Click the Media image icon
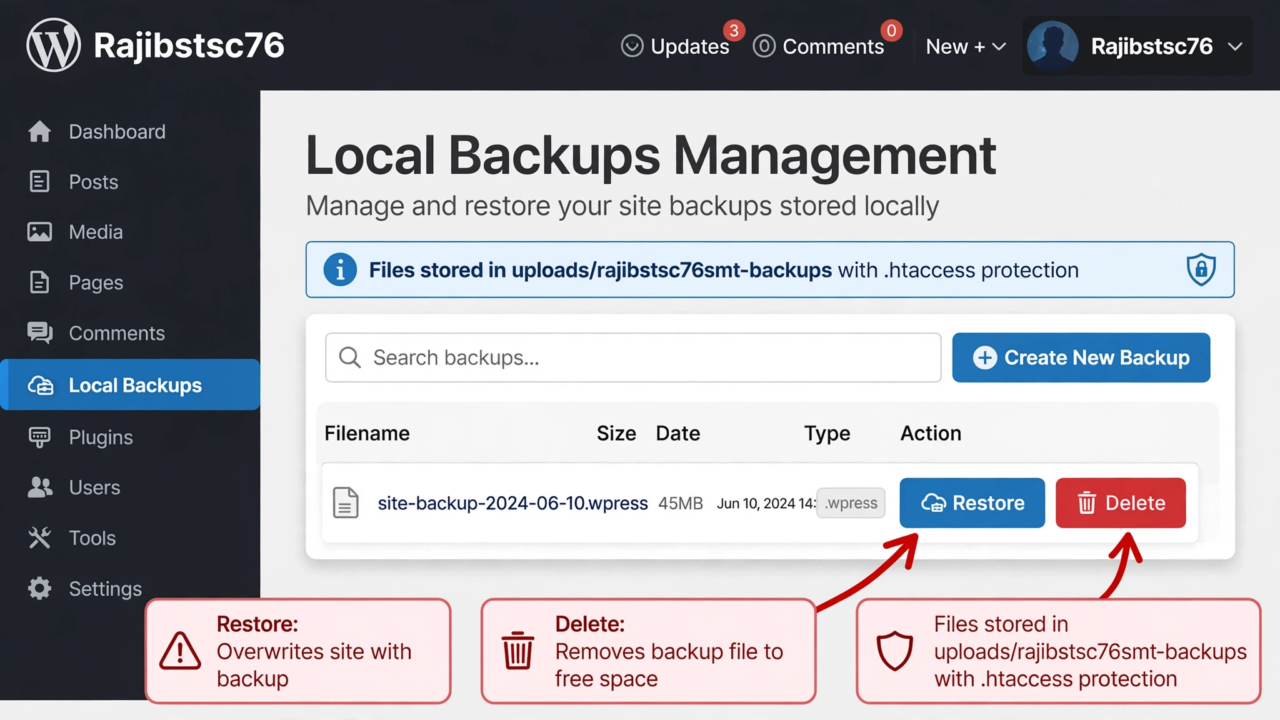 coord(39,232)
